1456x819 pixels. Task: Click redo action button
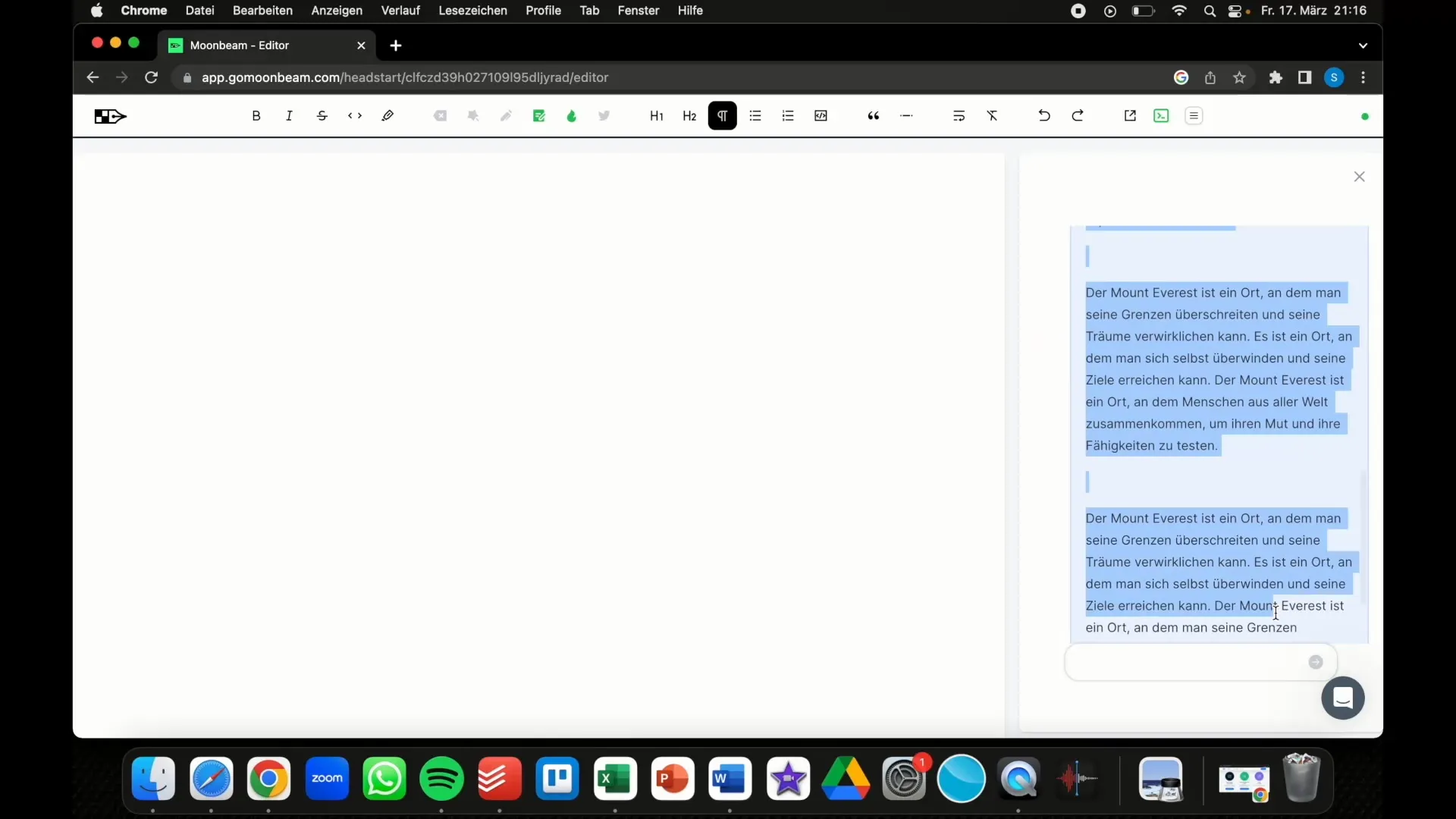coord(1077,115)
